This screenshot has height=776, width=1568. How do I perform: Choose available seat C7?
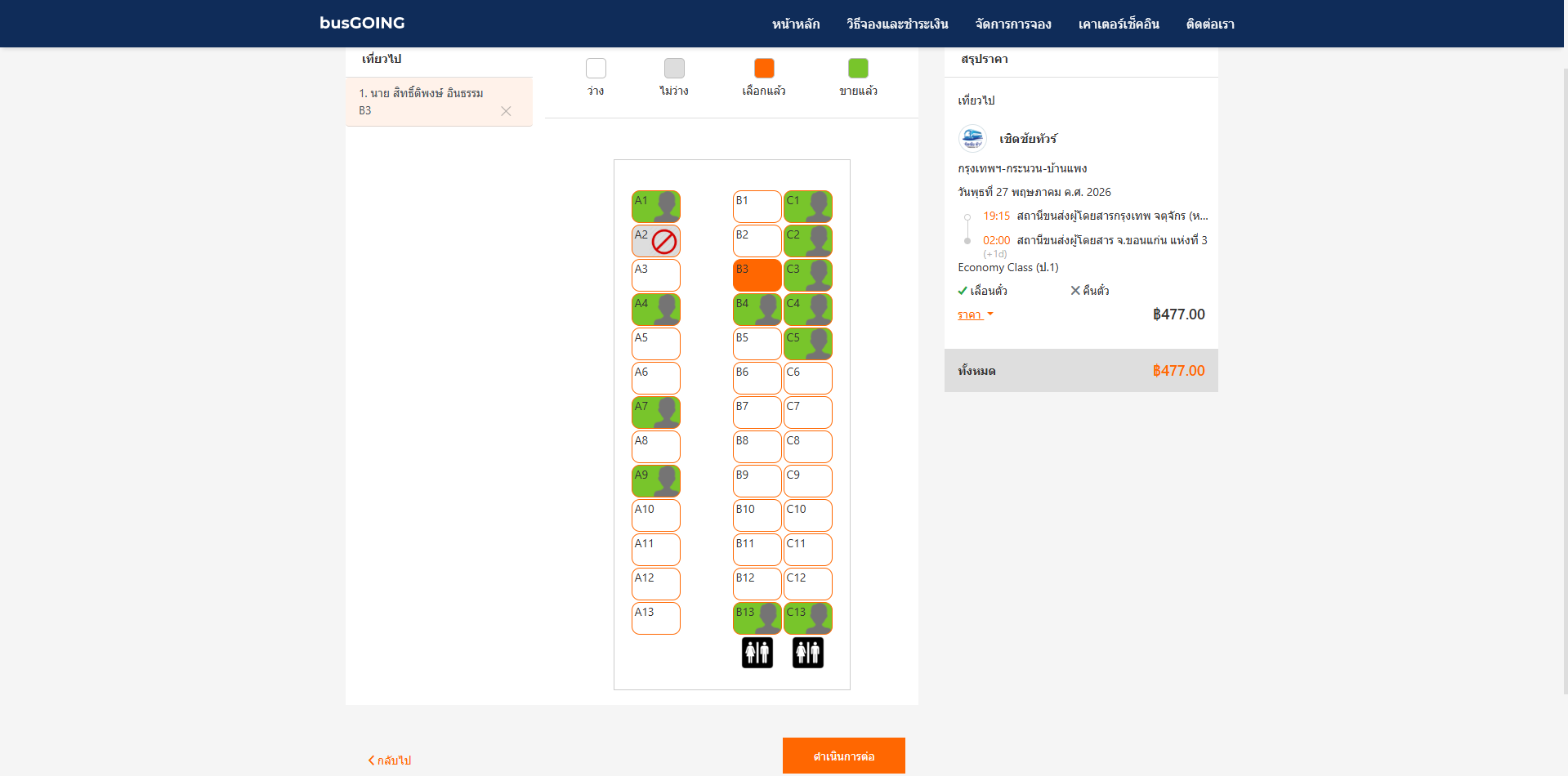(808, 413)
